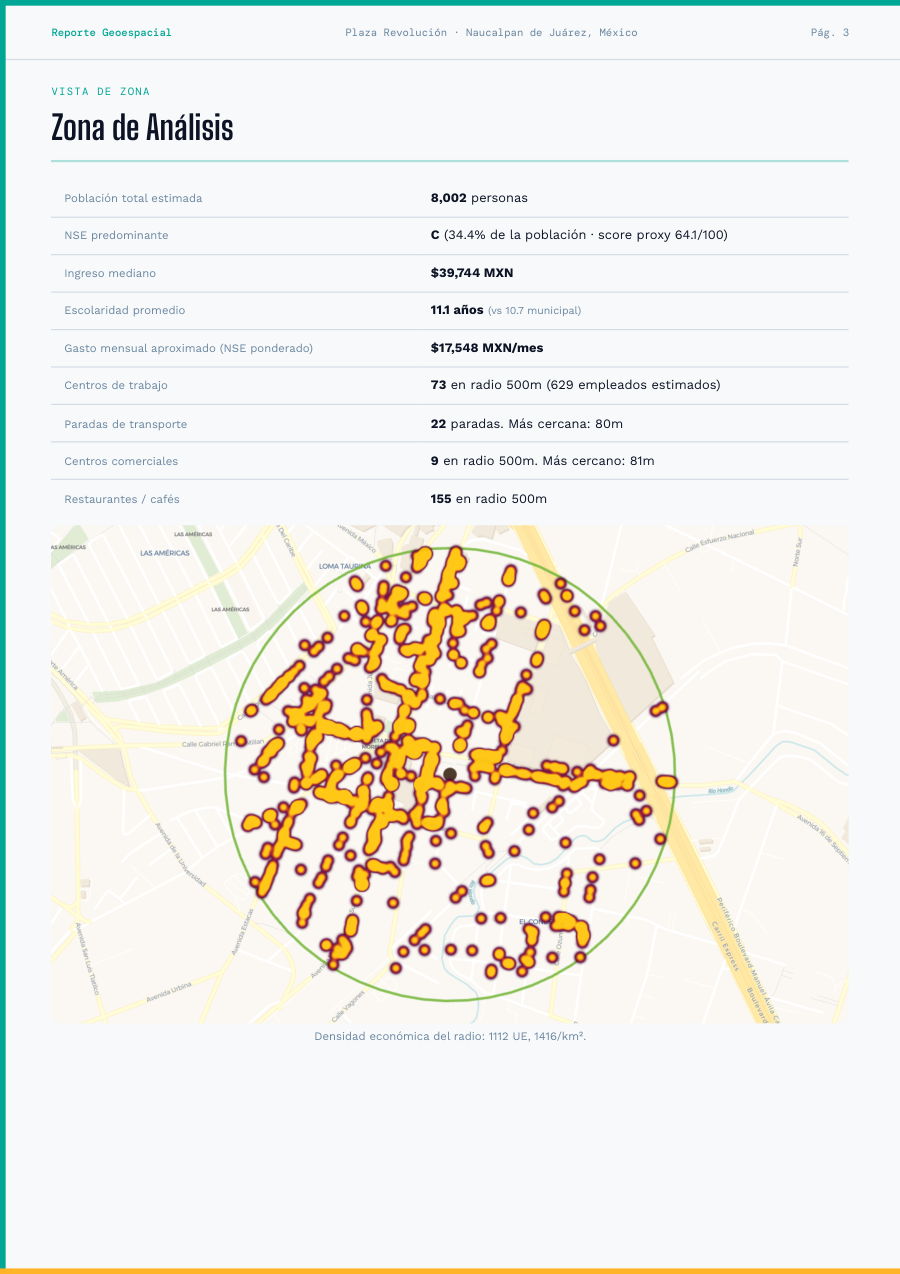Click the 'VISTA DE ZONA' section label
This screenshot has width=900, height=1274.
point(101,92)
